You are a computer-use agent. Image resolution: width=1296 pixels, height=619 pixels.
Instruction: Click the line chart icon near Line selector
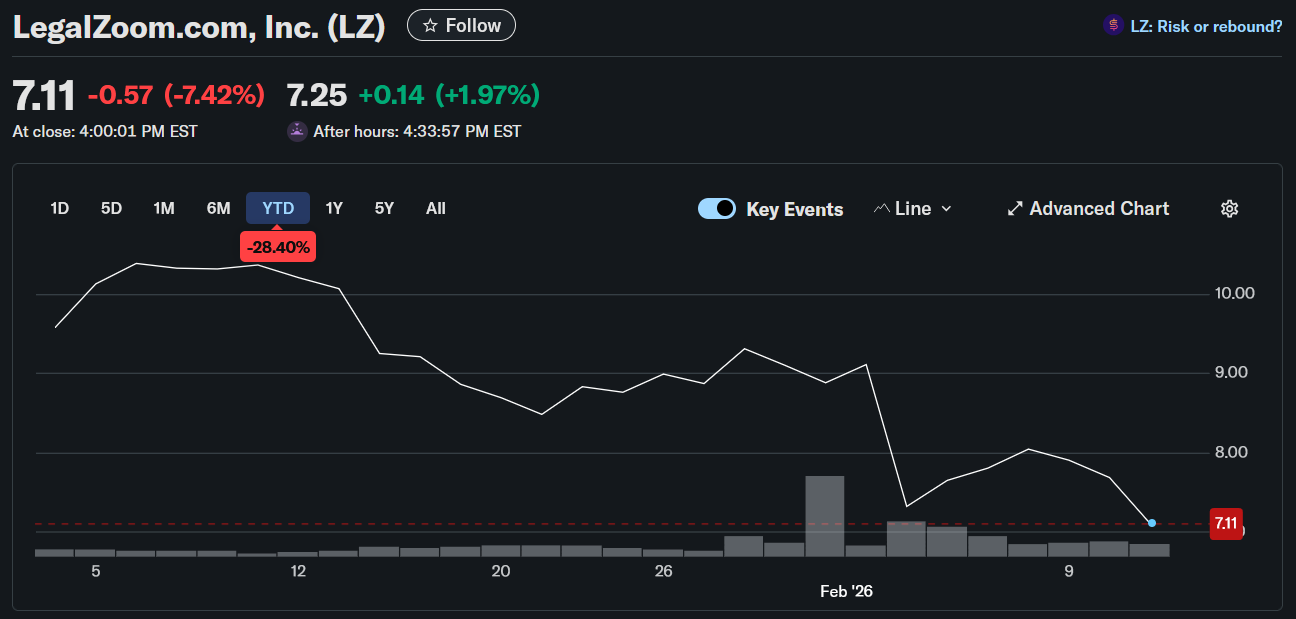882,208
